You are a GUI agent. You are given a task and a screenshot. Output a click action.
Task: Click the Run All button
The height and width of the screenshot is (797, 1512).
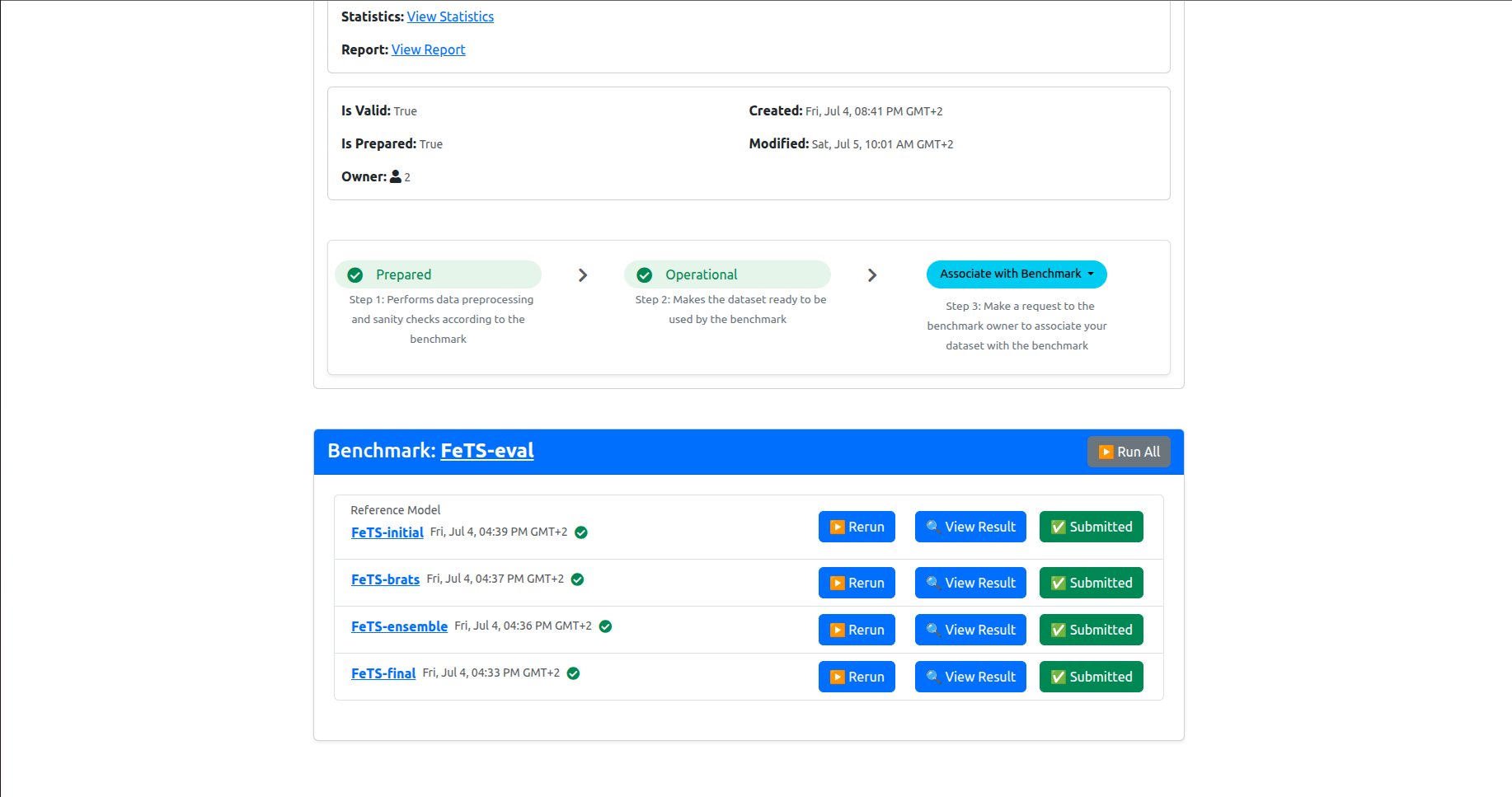1129,452
